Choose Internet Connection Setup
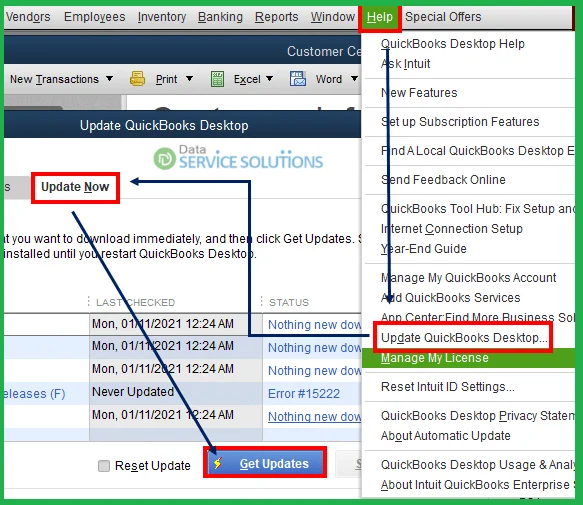The height and width of the screenshot is (505, 583). click(452, 229)
